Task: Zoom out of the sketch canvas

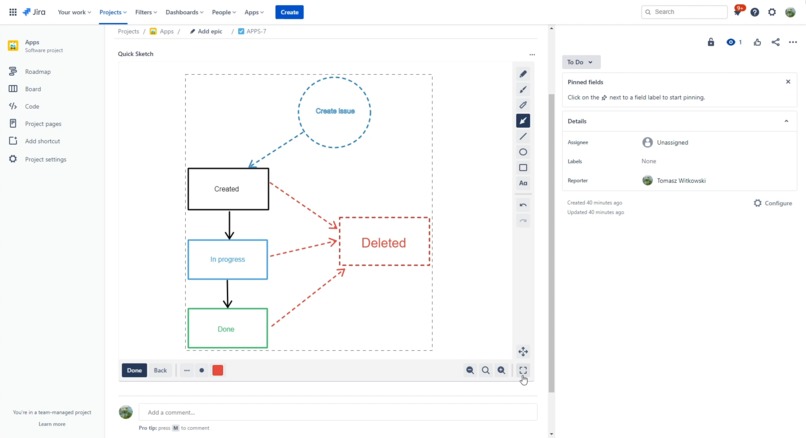Action: click(x=470, y=370)
